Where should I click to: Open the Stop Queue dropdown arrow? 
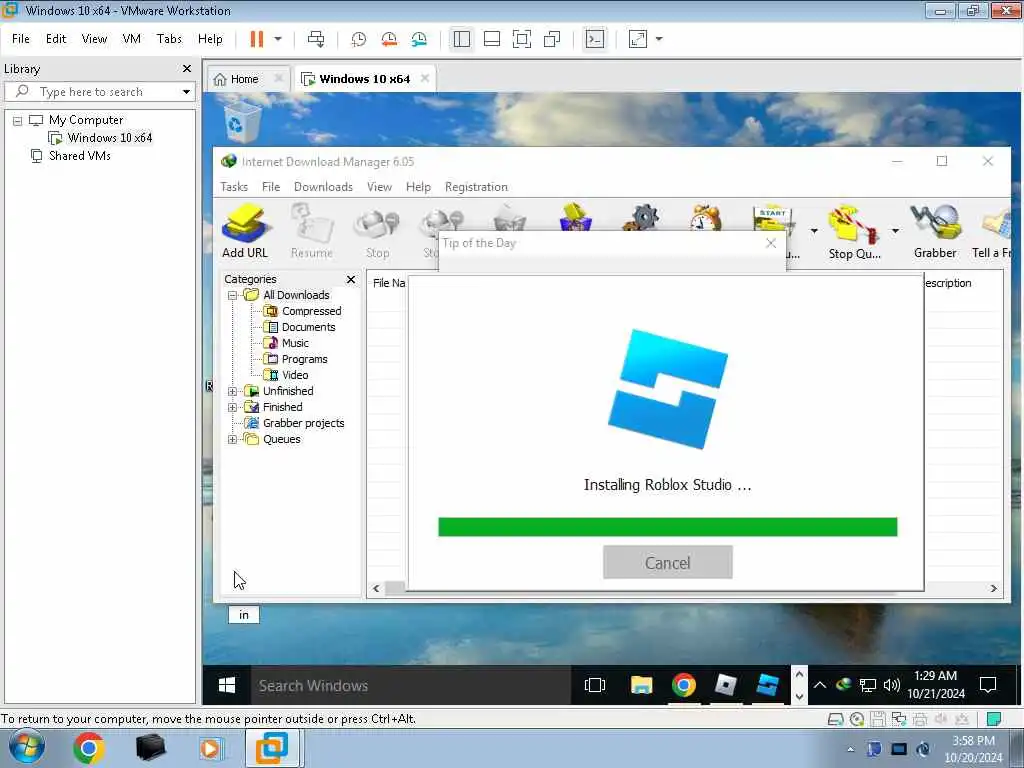pyautogui.click(x=895, y=231)
